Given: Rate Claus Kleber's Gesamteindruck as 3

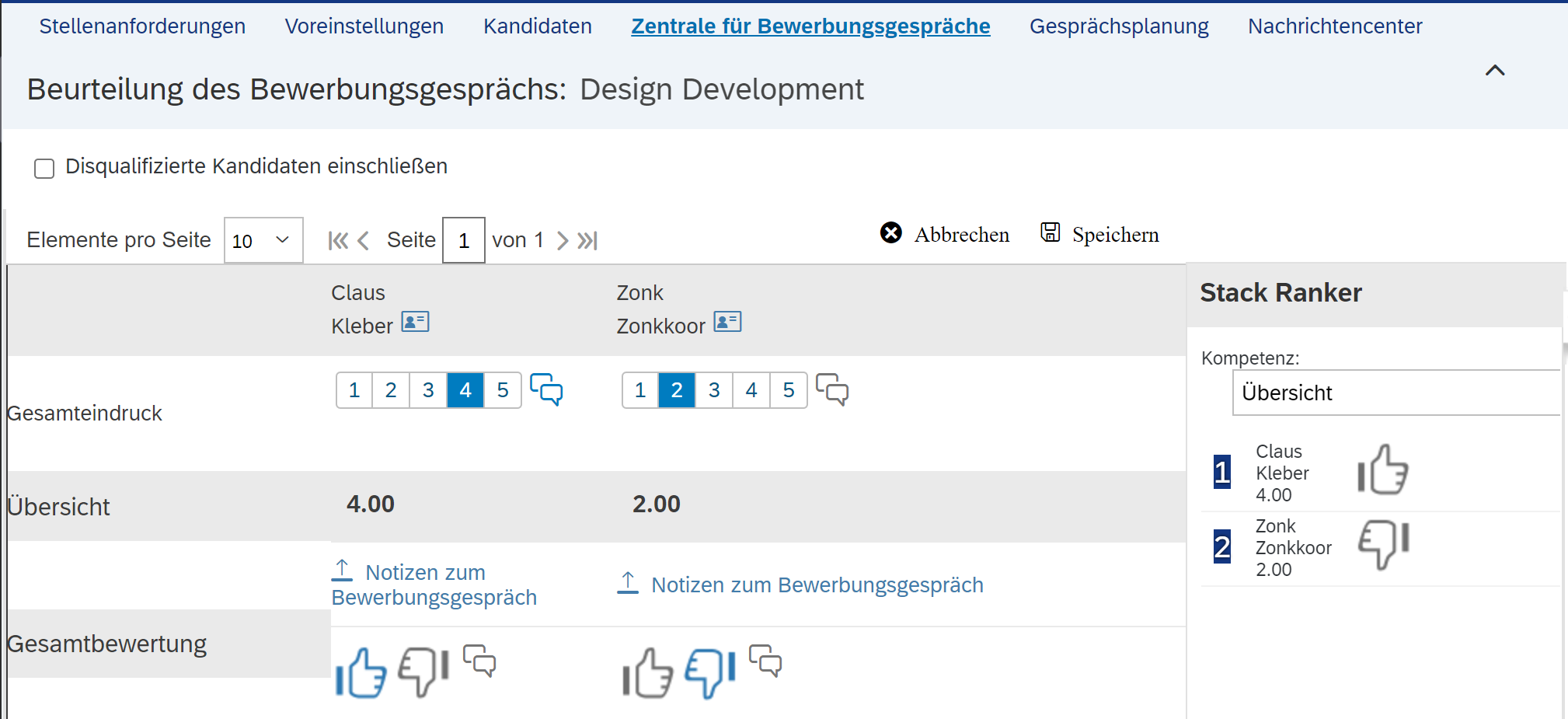Looking at the screenshot, I should point(428,390).
